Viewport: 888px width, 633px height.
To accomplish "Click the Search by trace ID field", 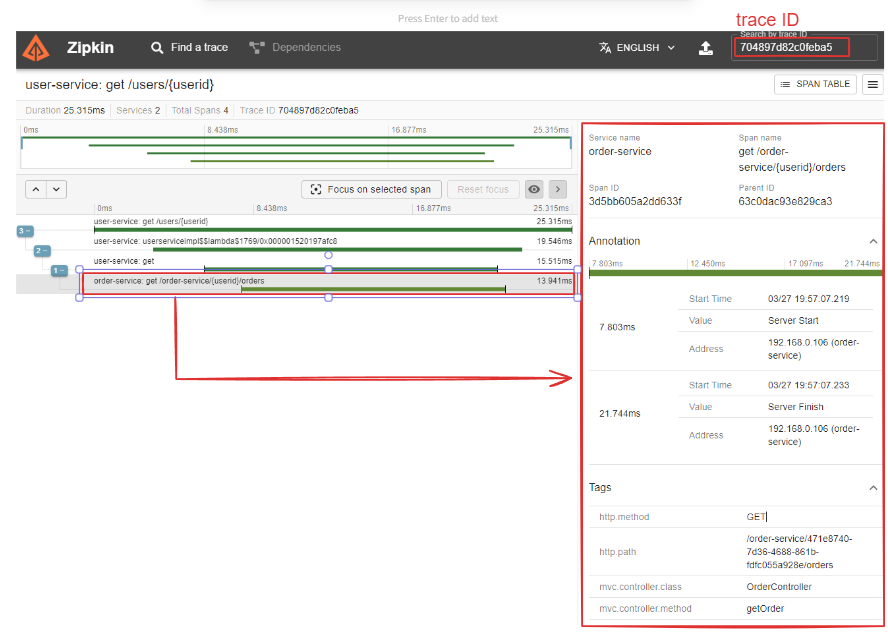I will point(804,48).
